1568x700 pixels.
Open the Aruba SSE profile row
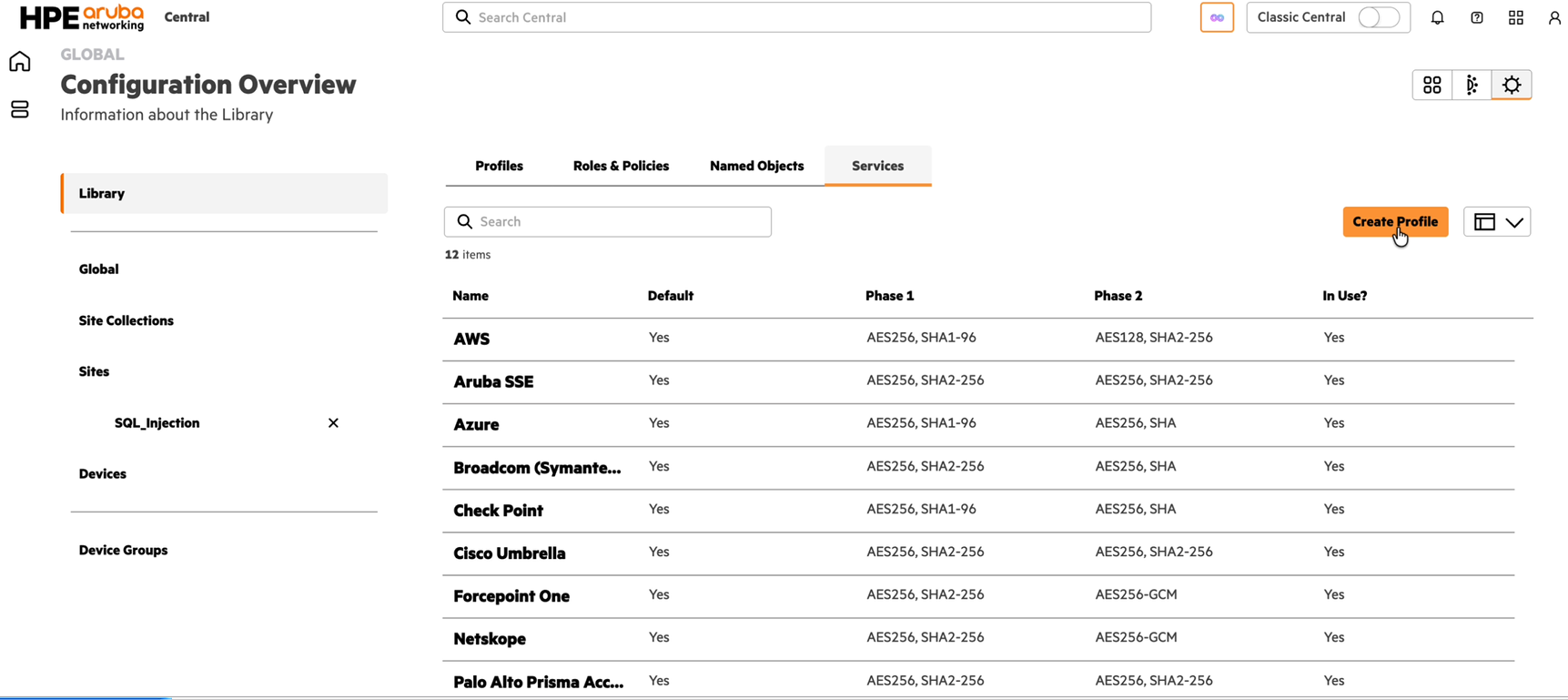click(978, 382)
